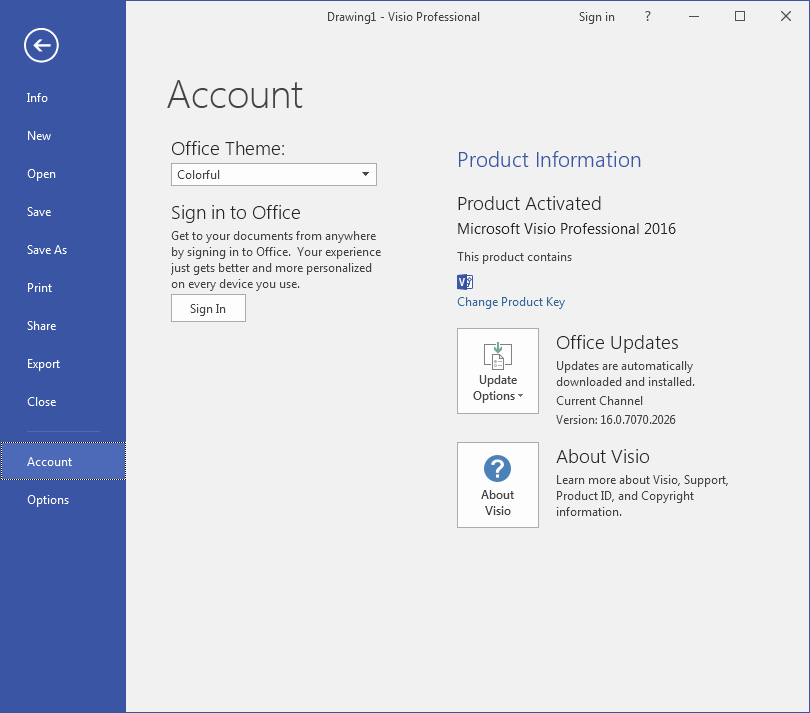Maximize the Visio window
The width and height of the screenshot is (810, 713).
click(x=740, y=17)
